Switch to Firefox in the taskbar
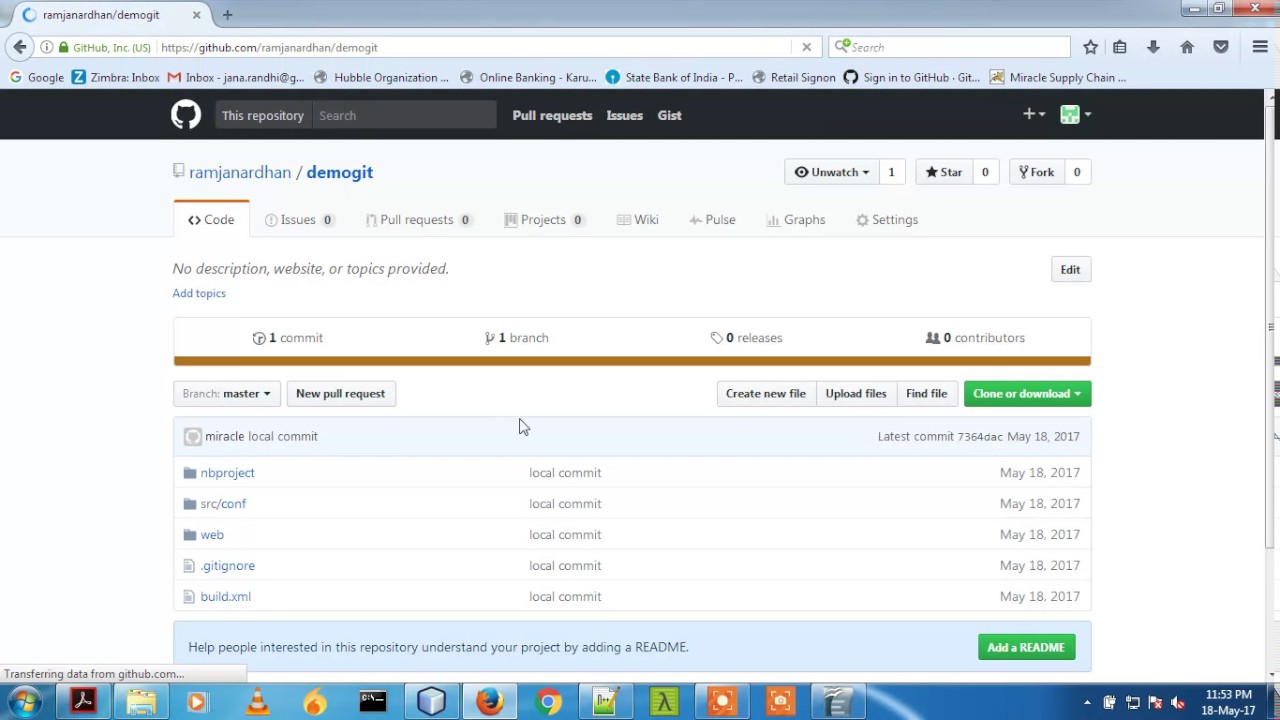 [x=489, y=702]
